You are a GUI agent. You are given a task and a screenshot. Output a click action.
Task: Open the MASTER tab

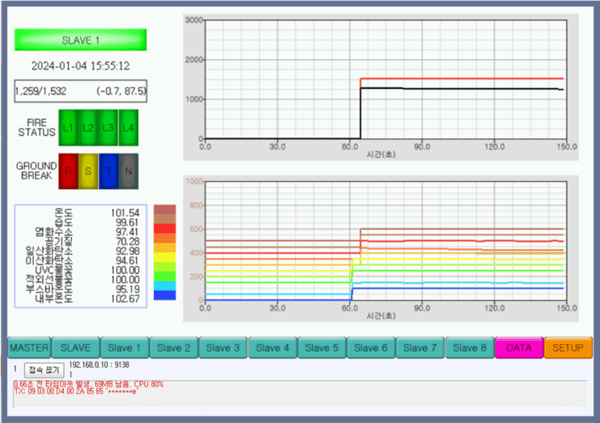point(29,348)
